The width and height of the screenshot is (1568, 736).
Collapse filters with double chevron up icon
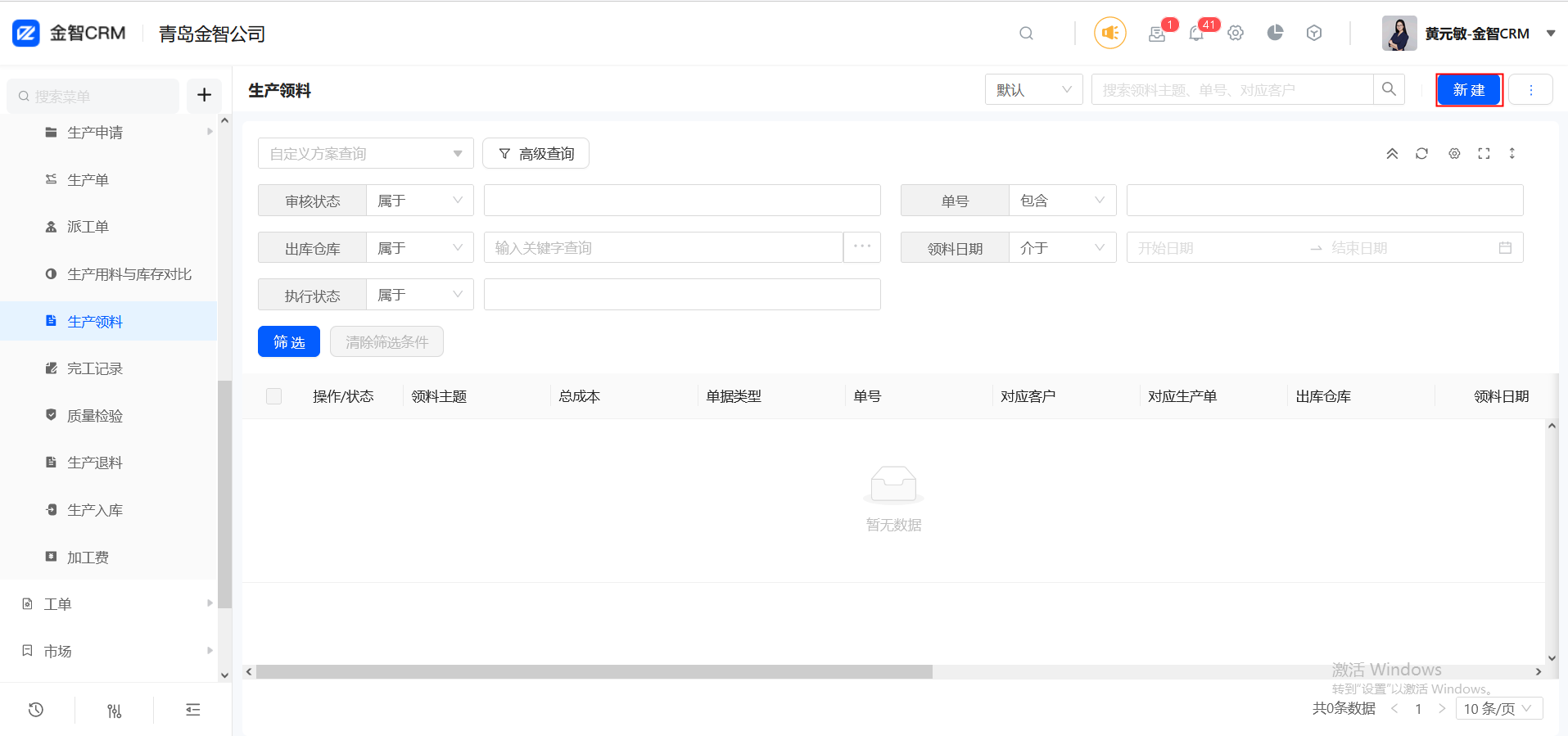1392,154
